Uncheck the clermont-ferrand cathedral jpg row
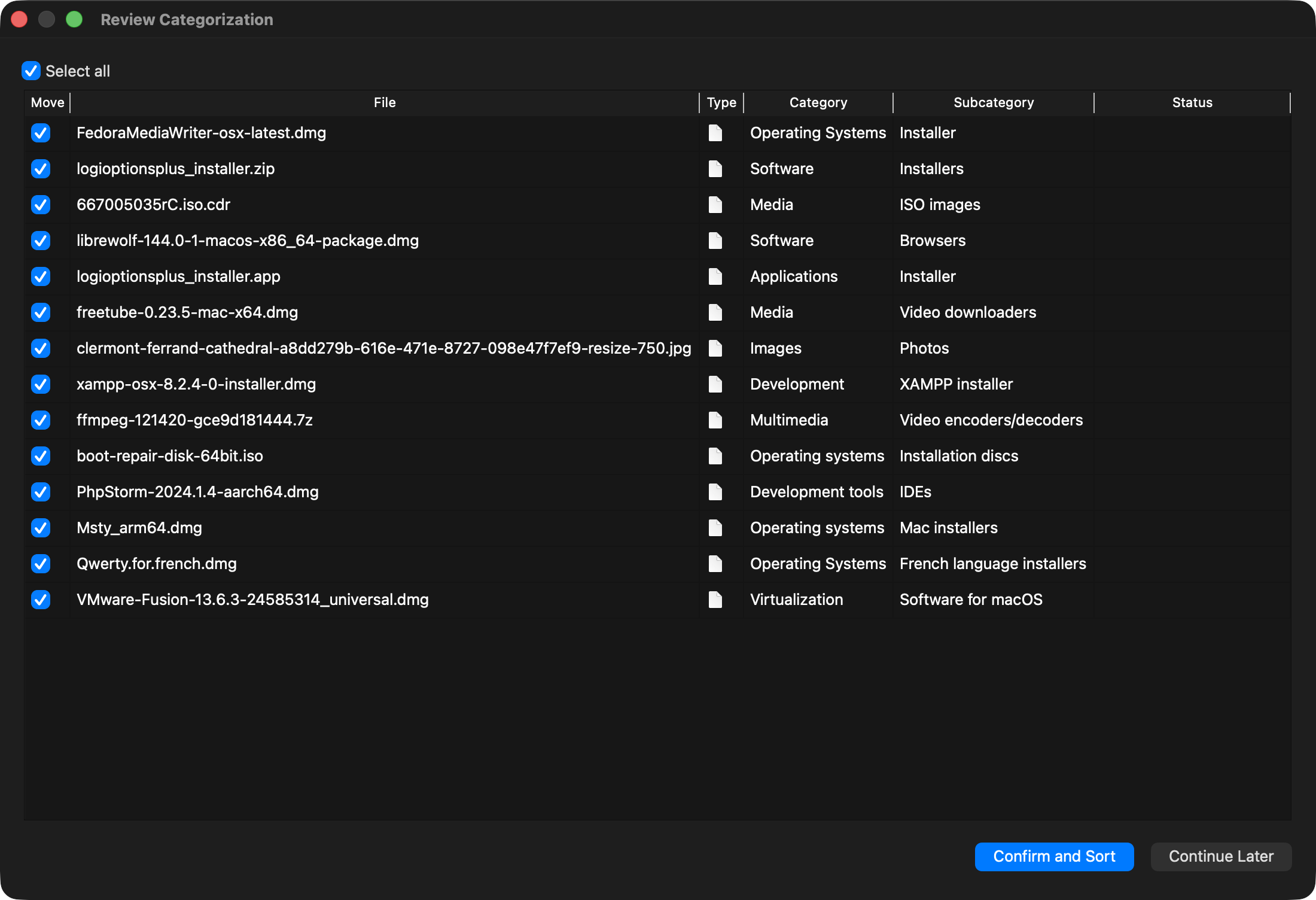The width and height of the screenshot is (1316, 900). [41, 348]
